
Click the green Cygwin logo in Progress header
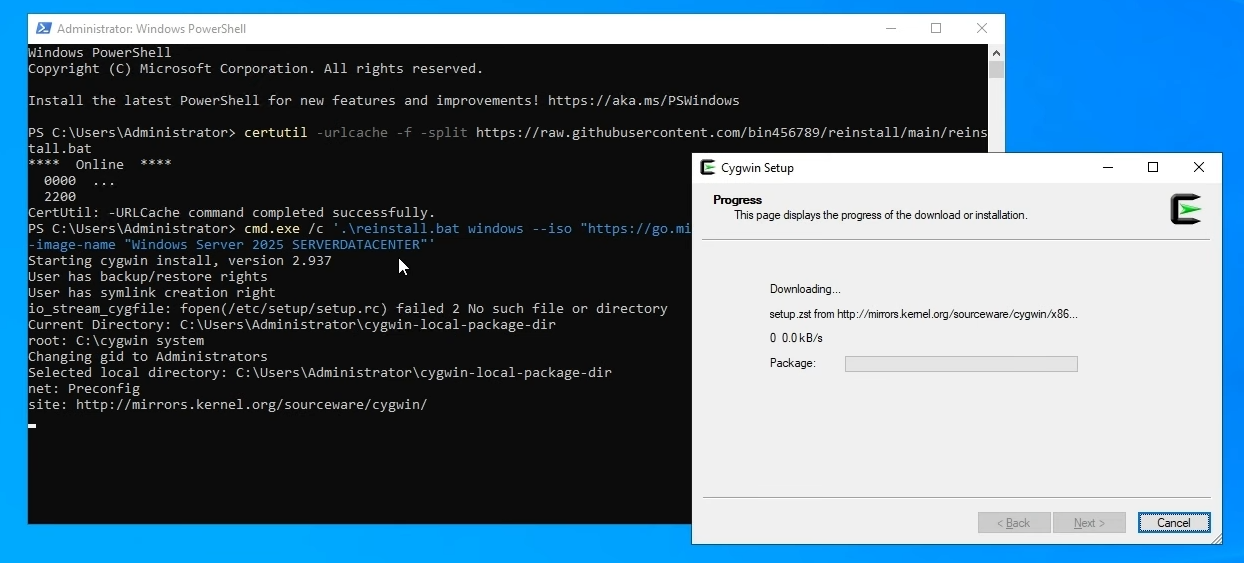(x=1185, y=209)
